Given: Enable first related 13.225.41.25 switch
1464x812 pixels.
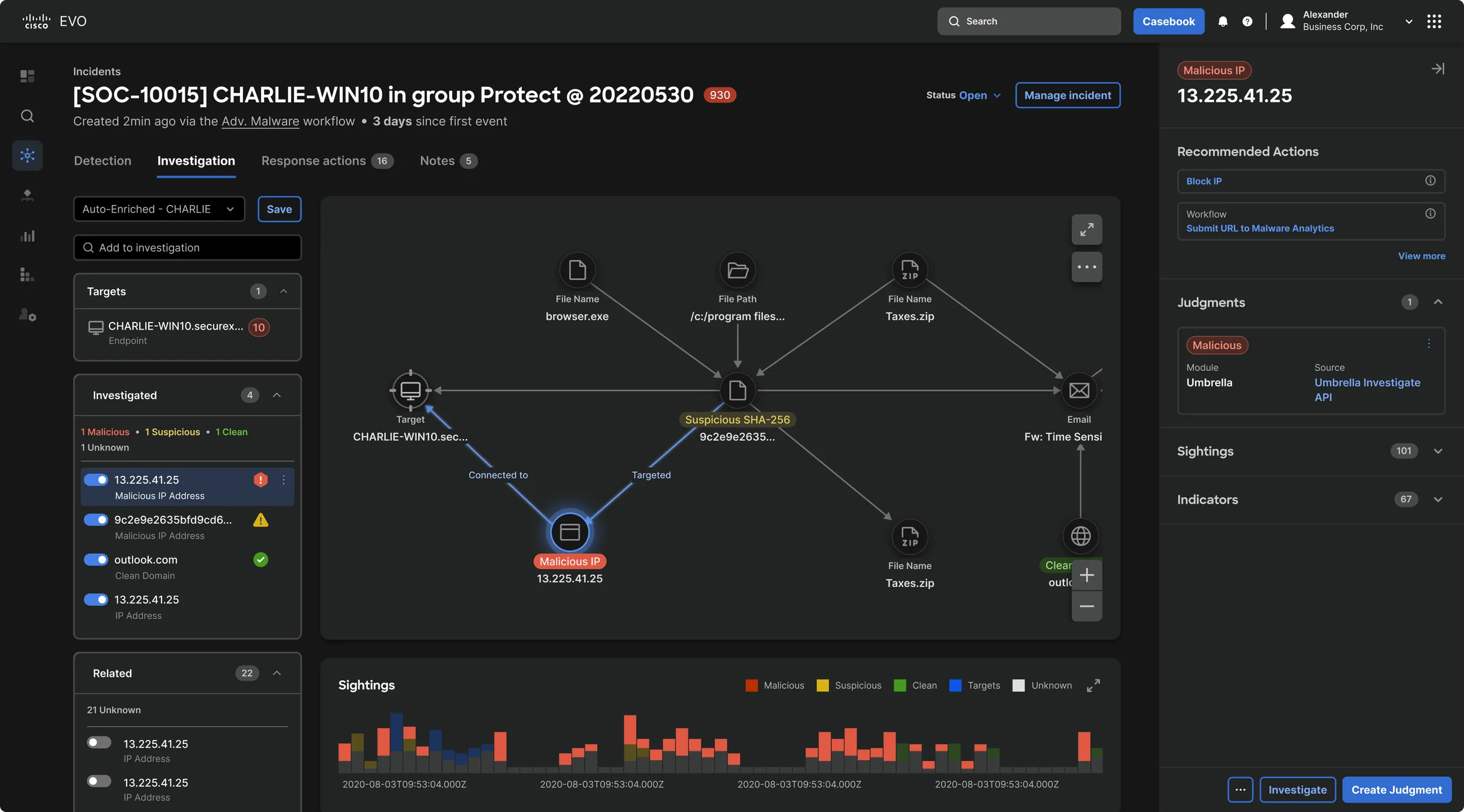Looking at the screenshot, I should coord(99,743).
